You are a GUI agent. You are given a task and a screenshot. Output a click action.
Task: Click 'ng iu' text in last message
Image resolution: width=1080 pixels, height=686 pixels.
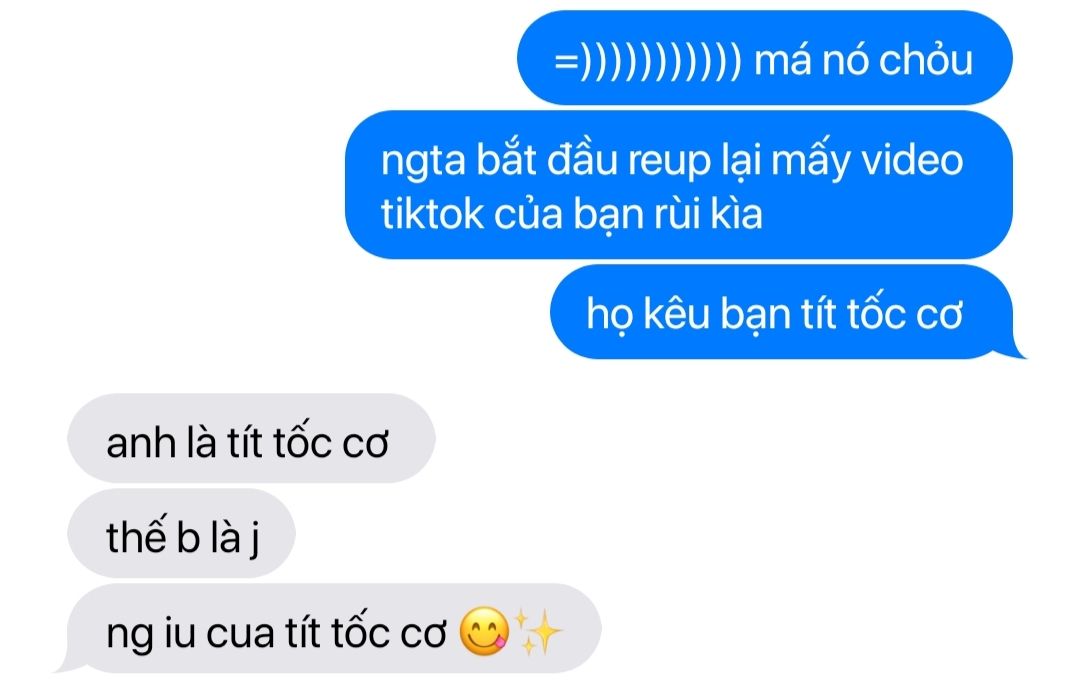[x=151, y=634]
